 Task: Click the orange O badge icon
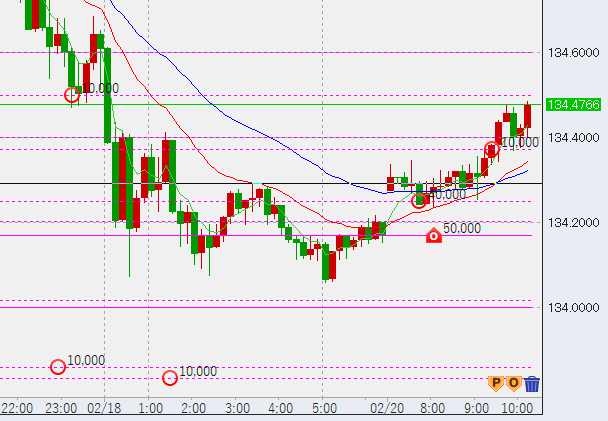513,382
